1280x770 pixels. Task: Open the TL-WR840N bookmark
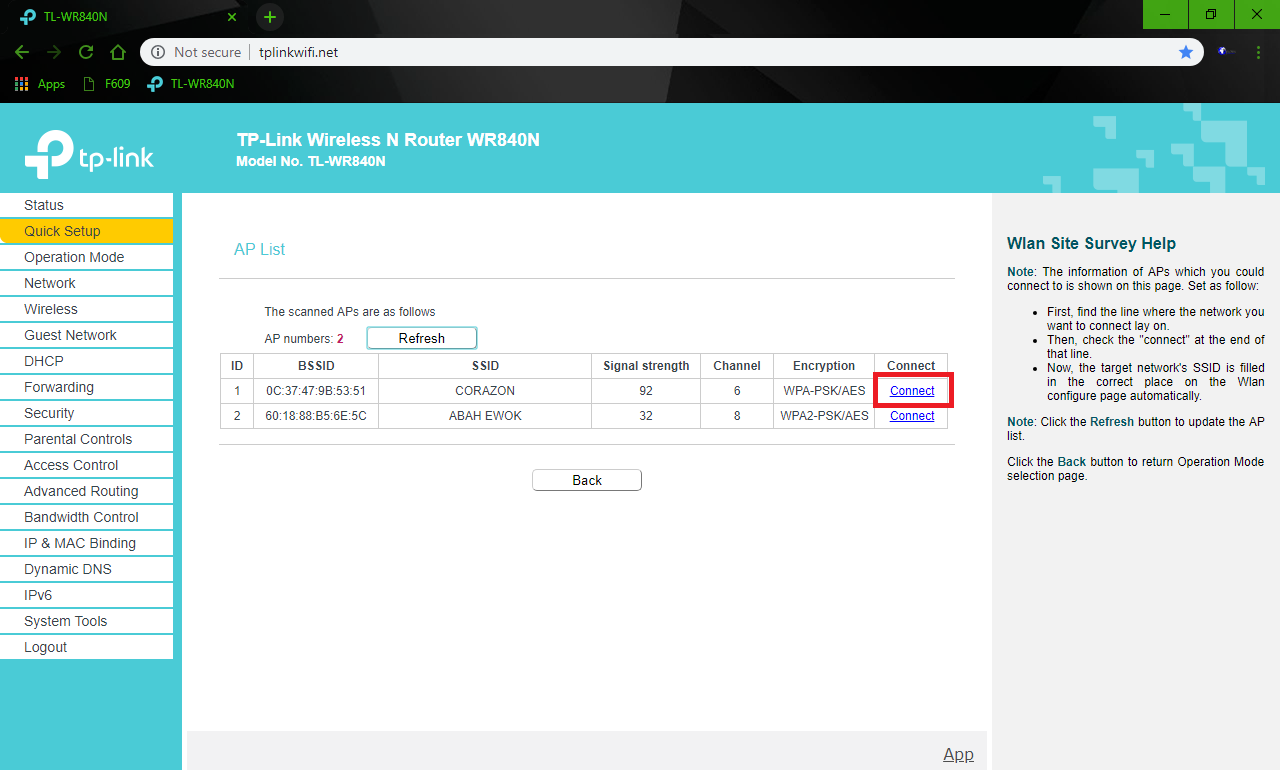(x=190, y=84)
